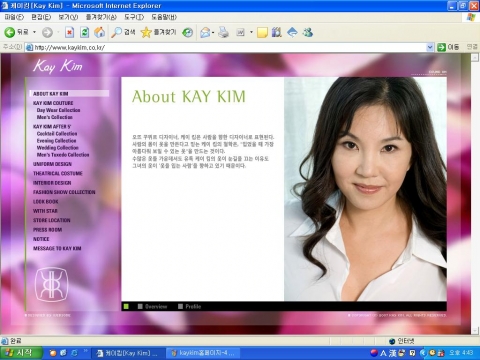
Task: Click the blue arrow toolbar icon
Action: [292, 32]
